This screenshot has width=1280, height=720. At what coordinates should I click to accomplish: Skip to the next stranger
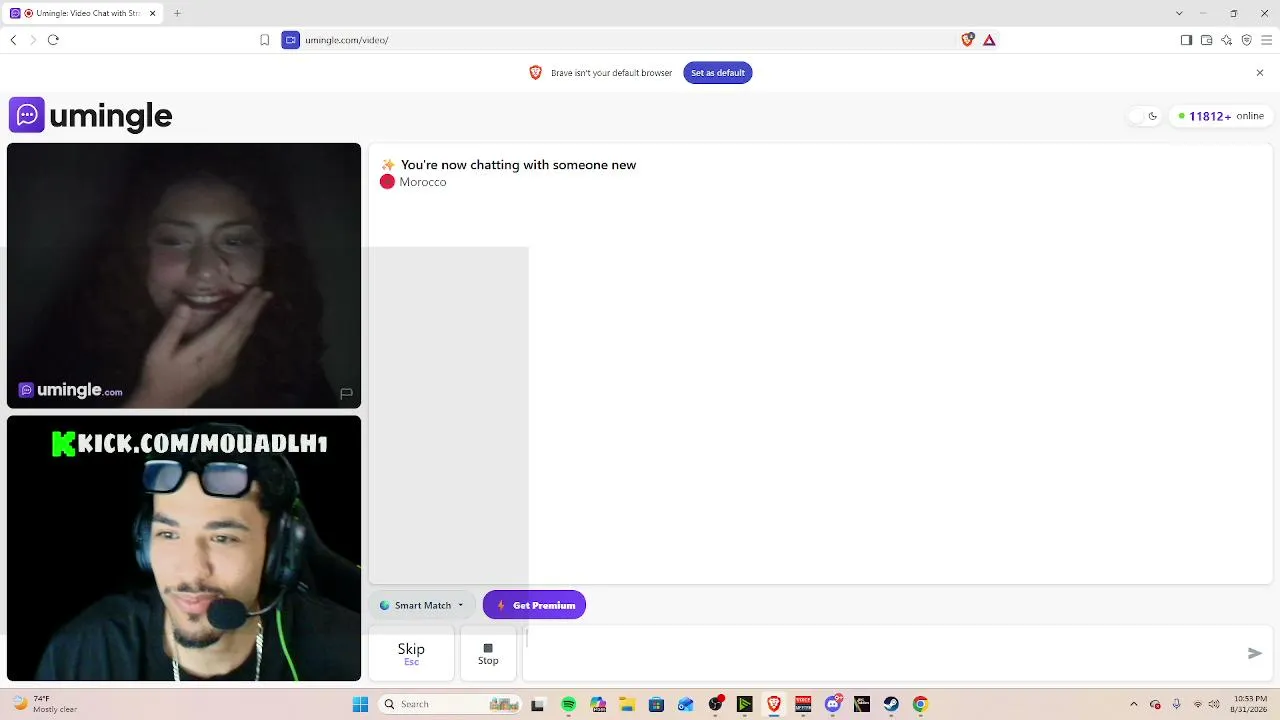(x=411, y=653)
